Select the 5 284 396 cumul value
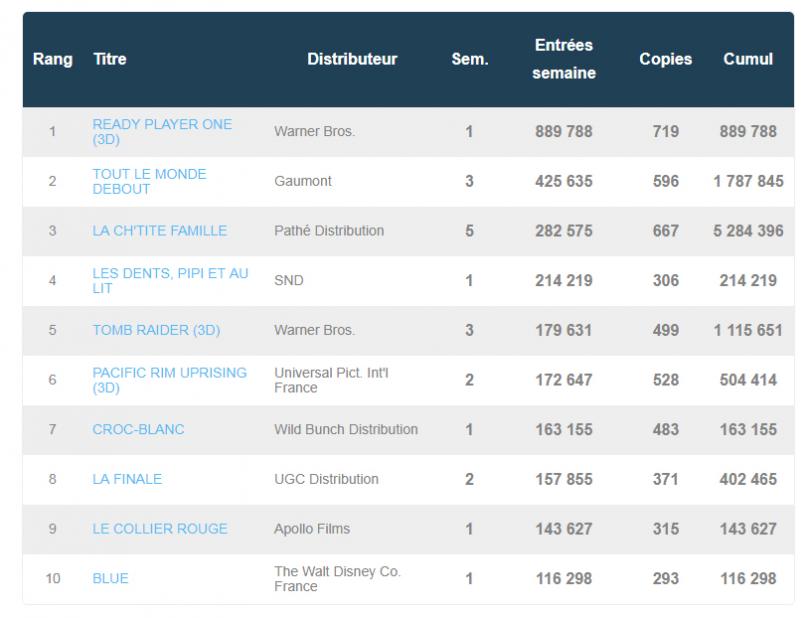Screen dimensions: 810x618 pyautogui.click(x=748, y=231)
